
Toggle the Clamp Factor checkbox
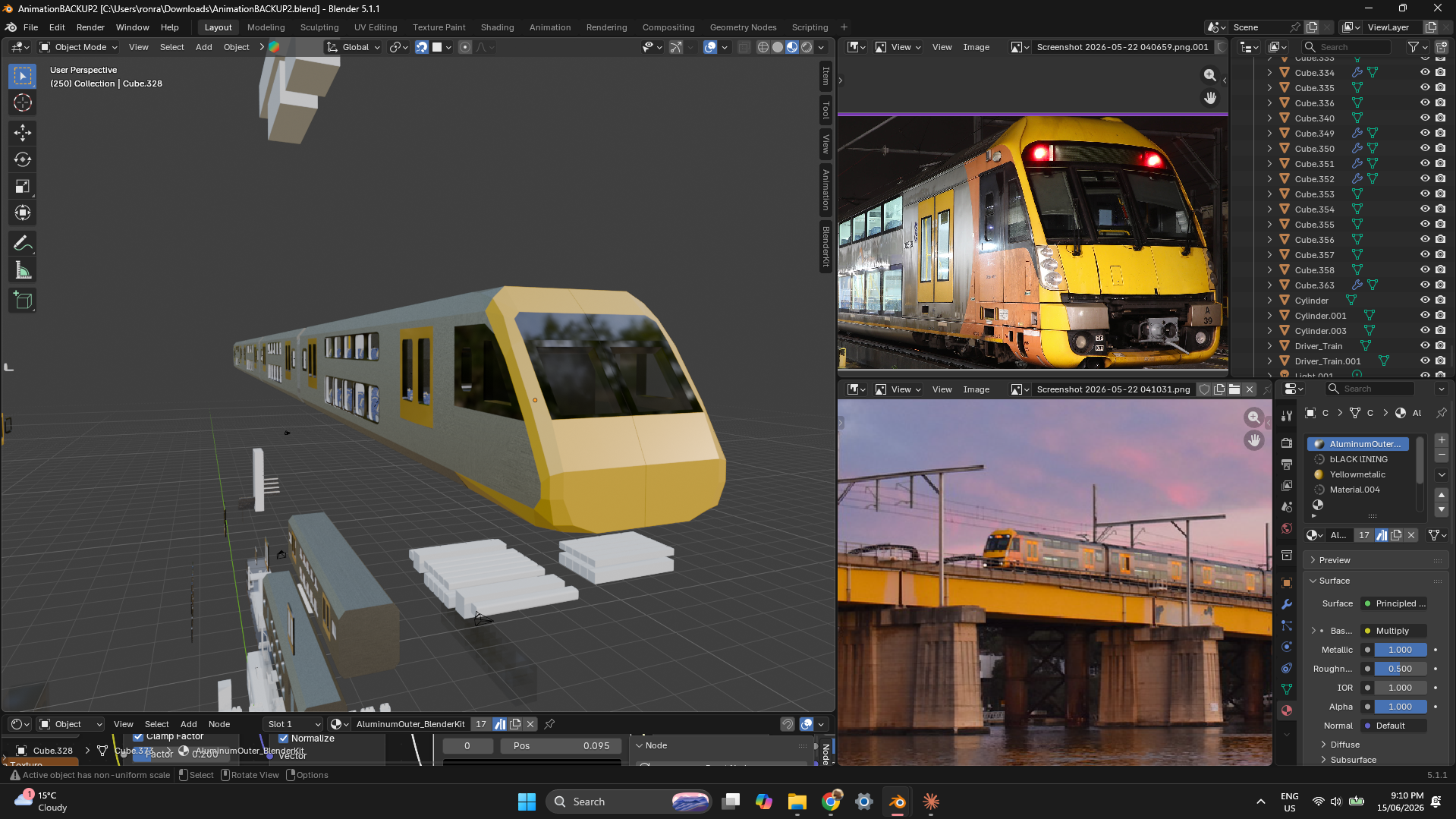click(138, 737)
